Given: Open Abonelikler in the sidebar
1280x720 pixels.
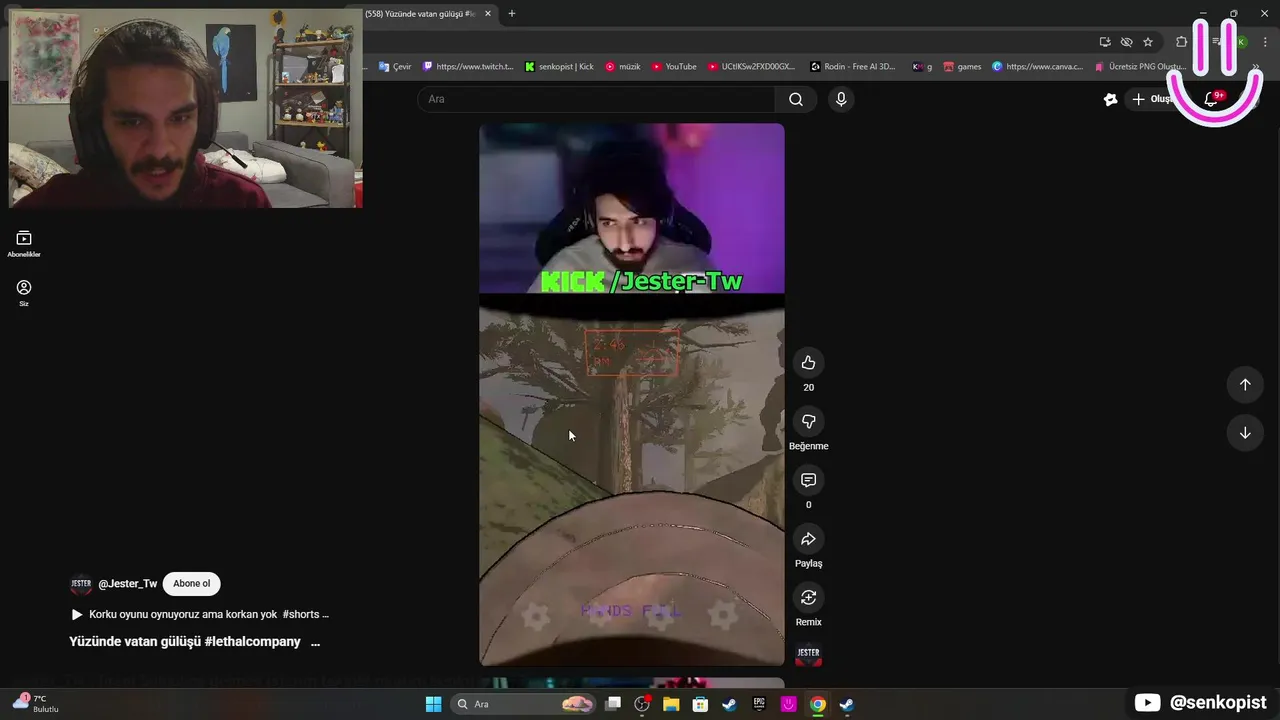Looking at the screenshot, I should point(24,243).
